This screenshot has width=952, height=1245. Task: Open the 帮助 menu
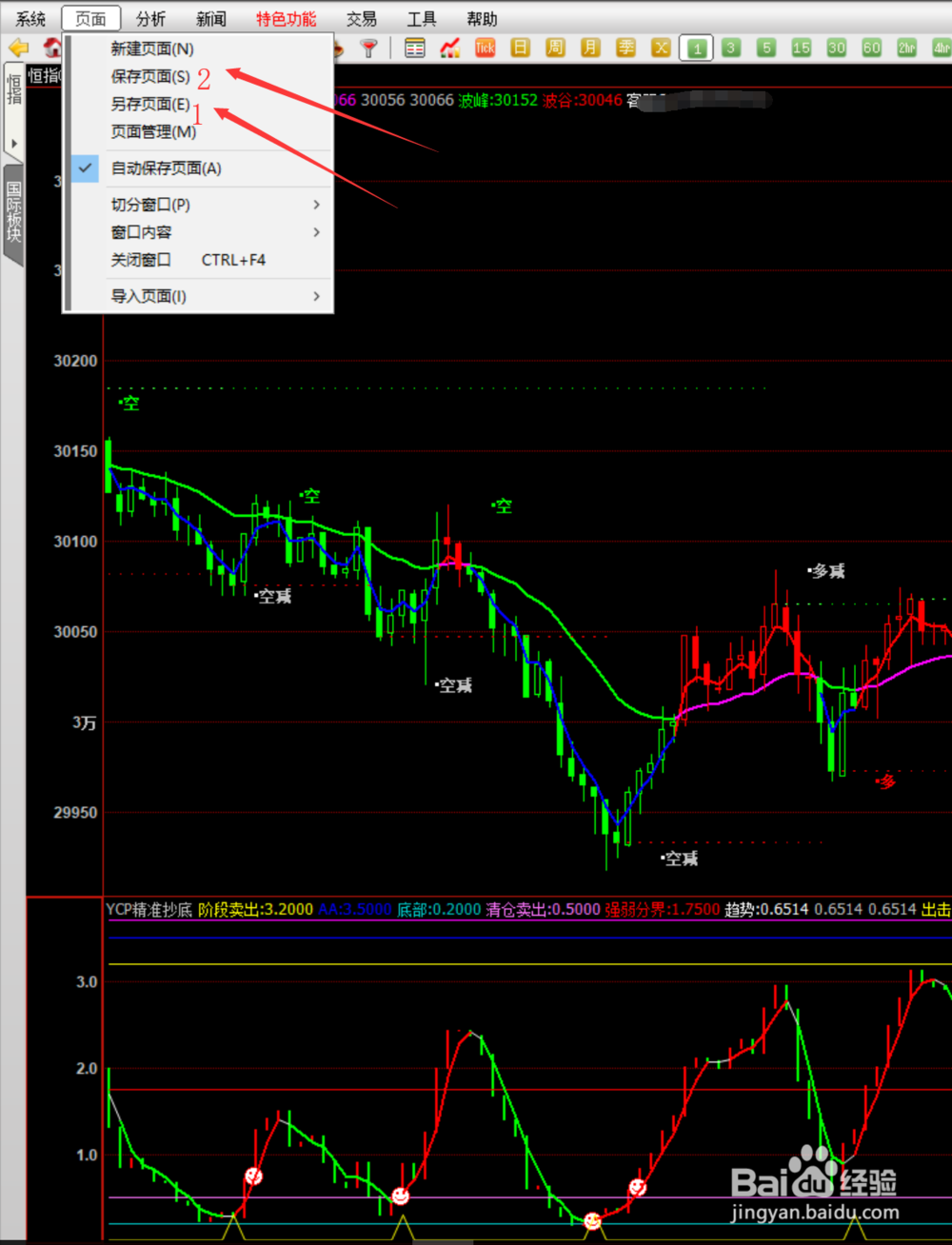click(x=482, y=19)
